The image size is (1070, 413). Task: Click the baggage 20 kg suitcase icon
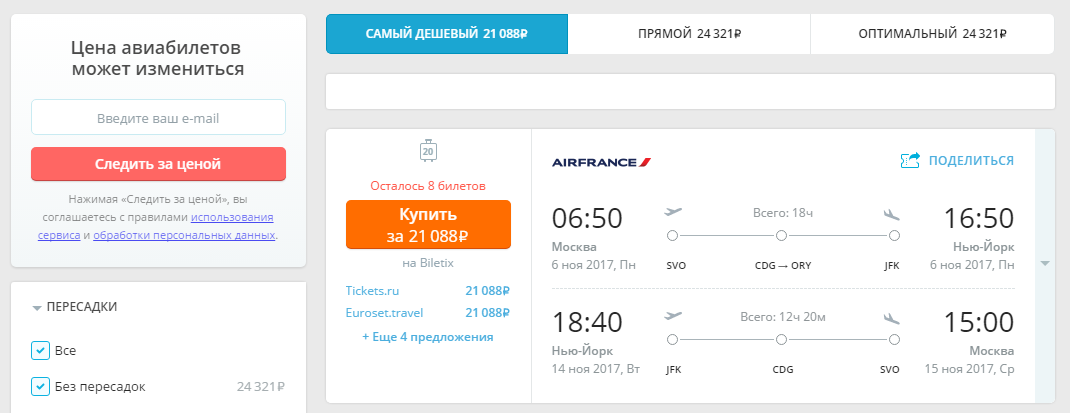[x=428, y=151]
